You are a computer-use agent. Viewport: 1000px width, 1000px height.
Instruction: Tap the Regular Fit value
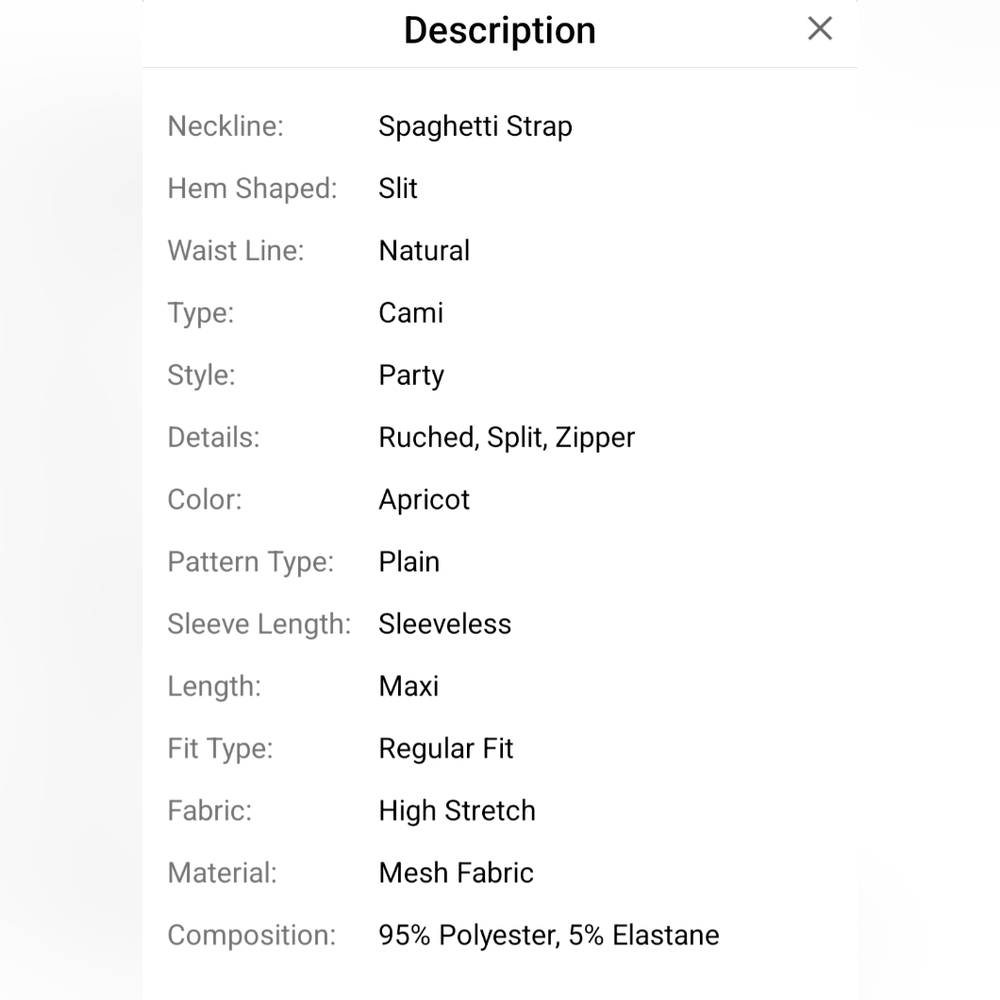[x=446, y=749]
